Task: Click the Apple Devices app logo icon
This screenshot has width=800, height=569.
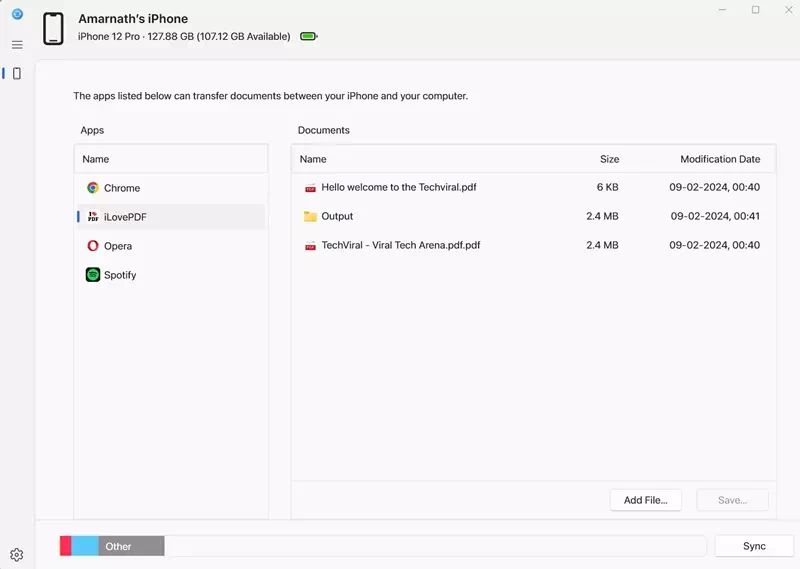Action: 17,14
